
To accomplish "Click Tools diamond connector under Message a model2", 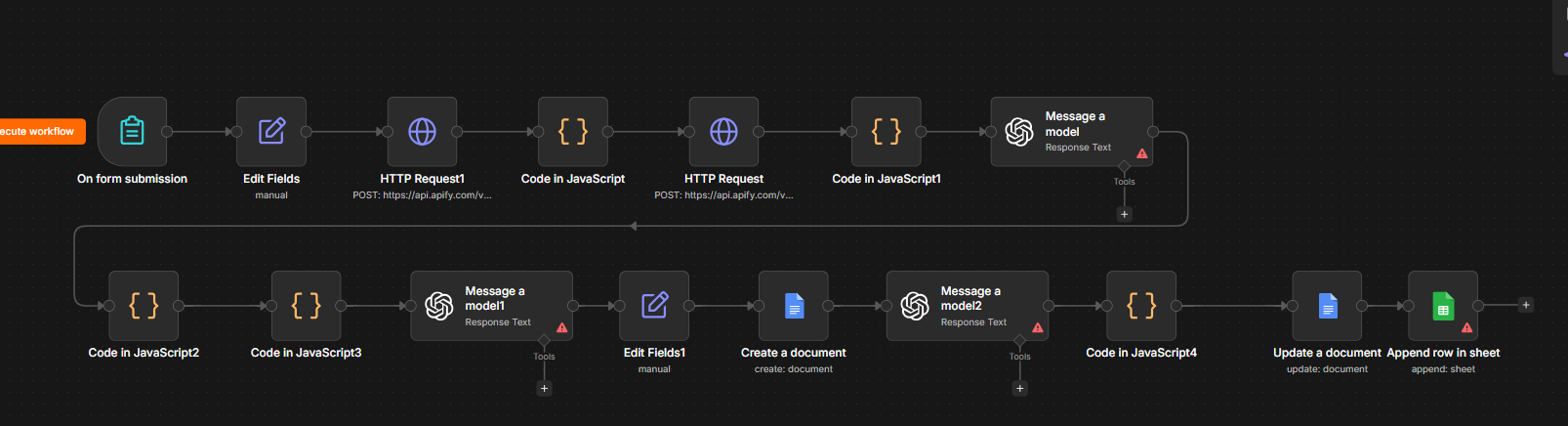I will [1020, 341].
